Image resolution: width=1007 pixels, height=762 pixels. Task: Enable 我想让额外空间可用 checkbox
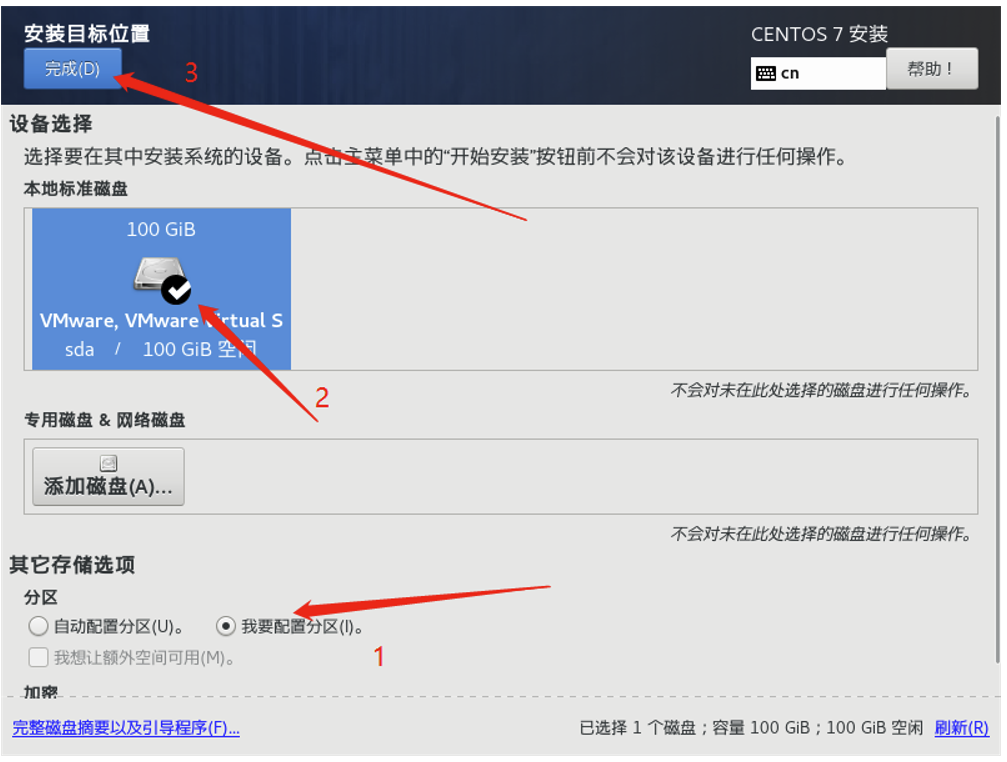[39, 657]
